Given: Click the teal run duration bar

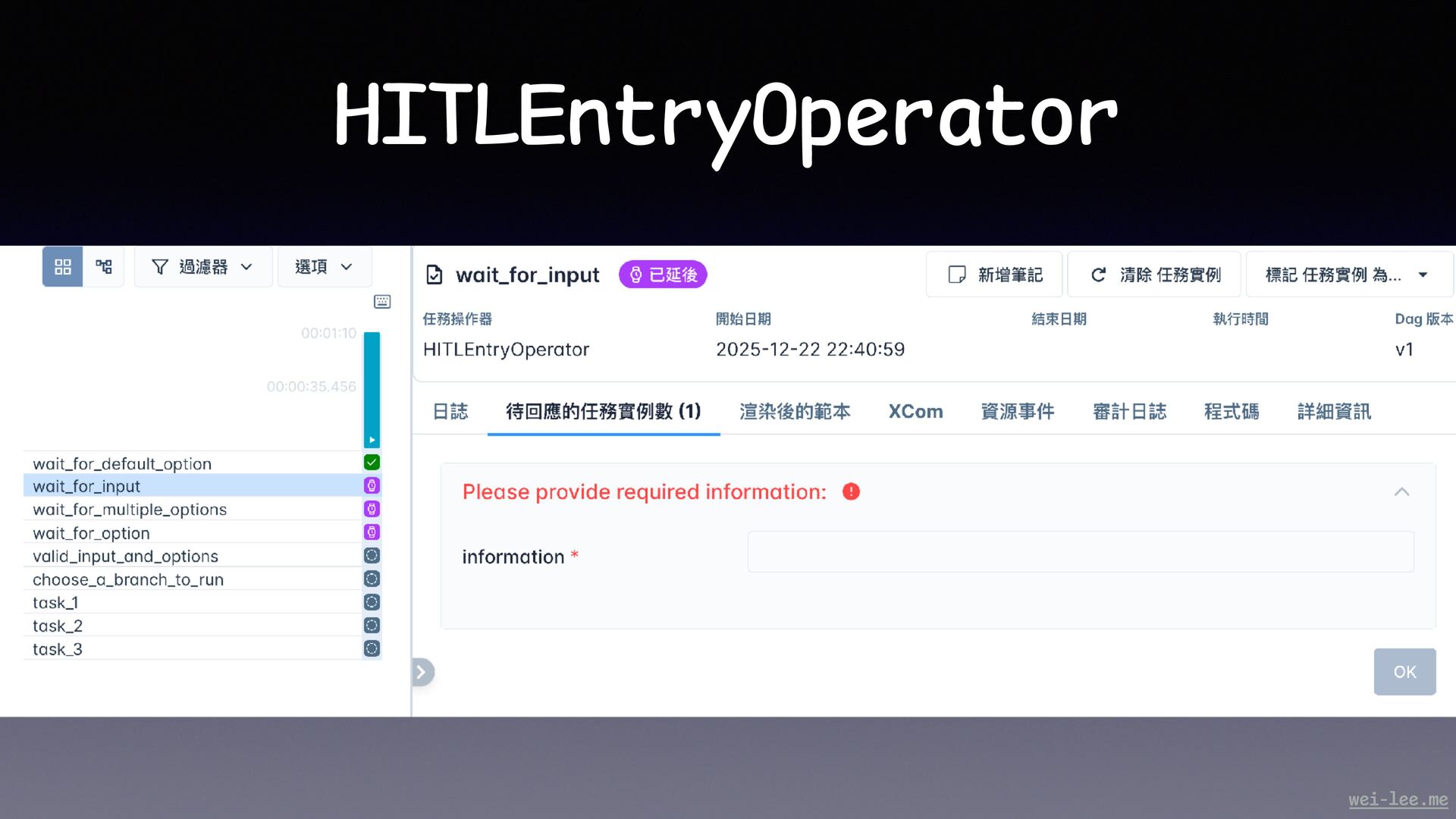Looking at the screenshot, I should (372, 387).
